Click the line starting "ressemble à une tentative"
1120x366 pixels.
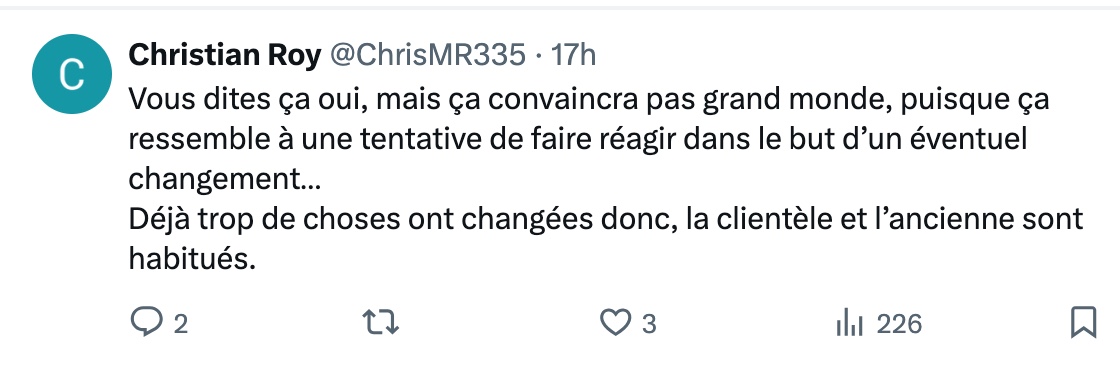[x=577, y=139]
